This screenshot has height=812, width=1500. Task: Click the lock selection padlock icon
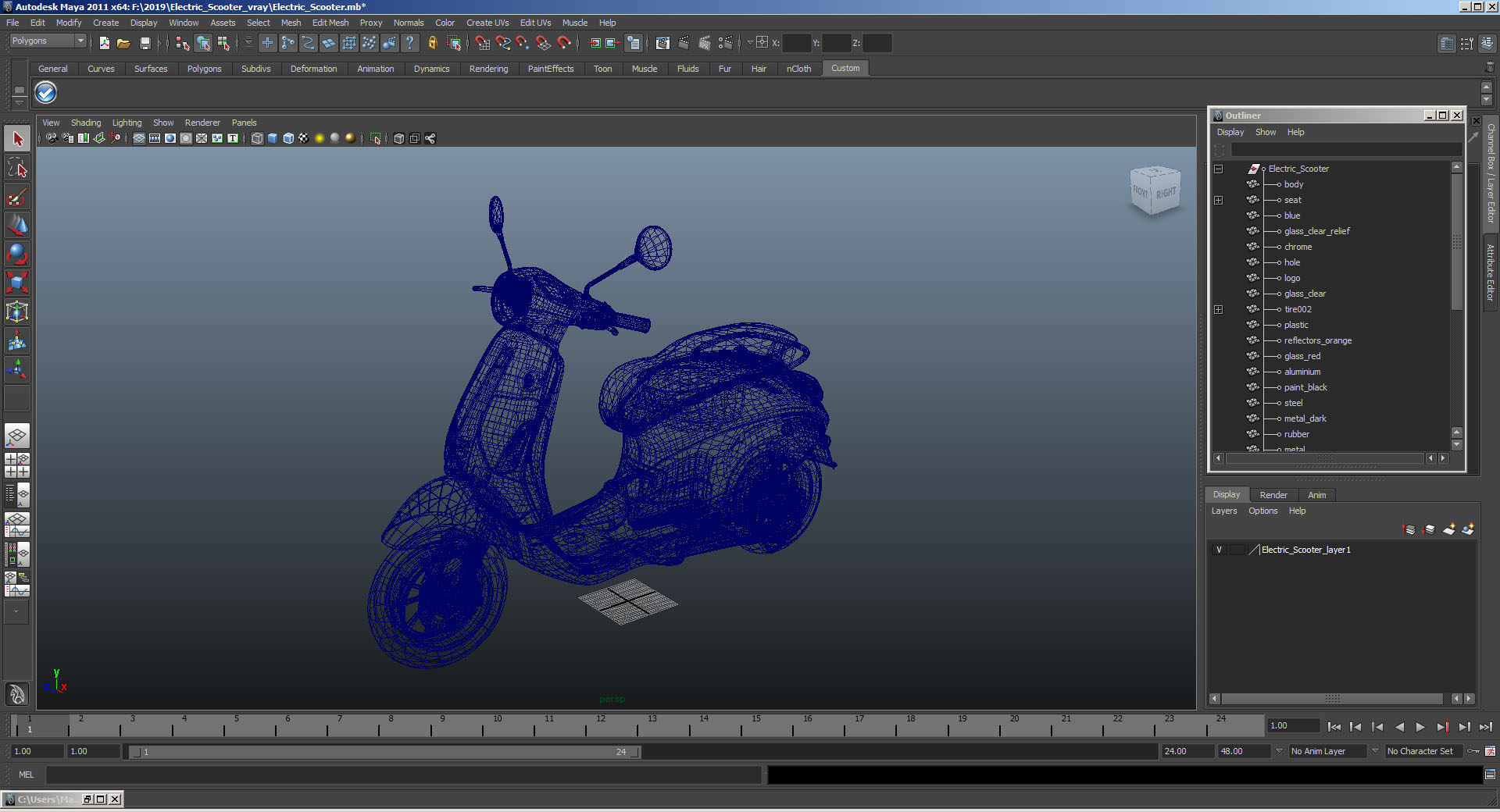coord(432,43)
